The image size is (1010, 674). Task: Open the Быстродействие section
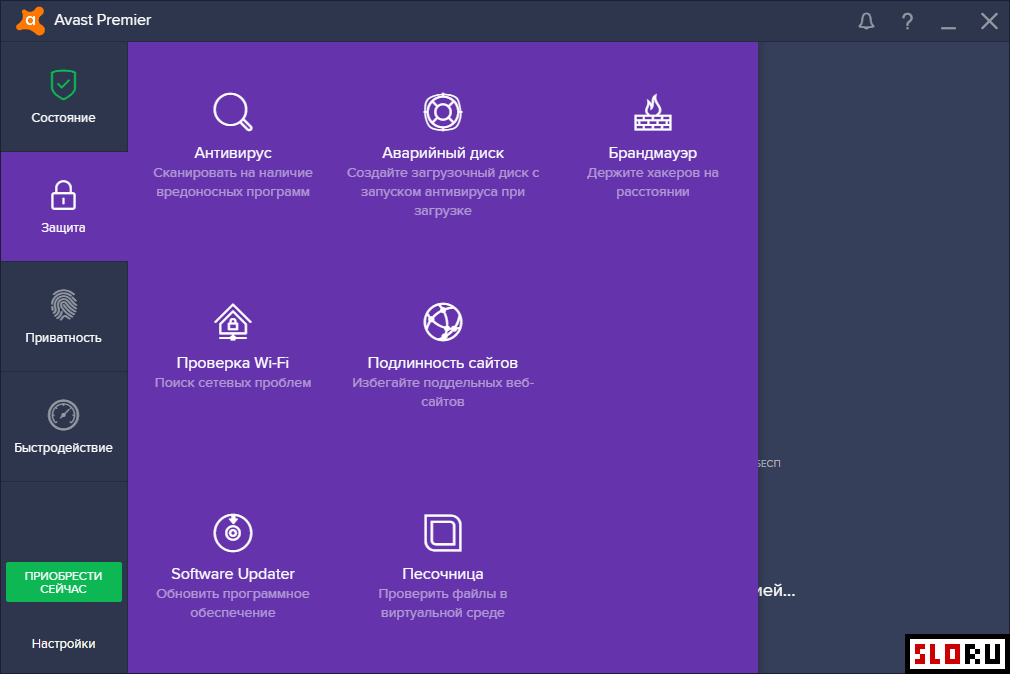tap(64, 427)
